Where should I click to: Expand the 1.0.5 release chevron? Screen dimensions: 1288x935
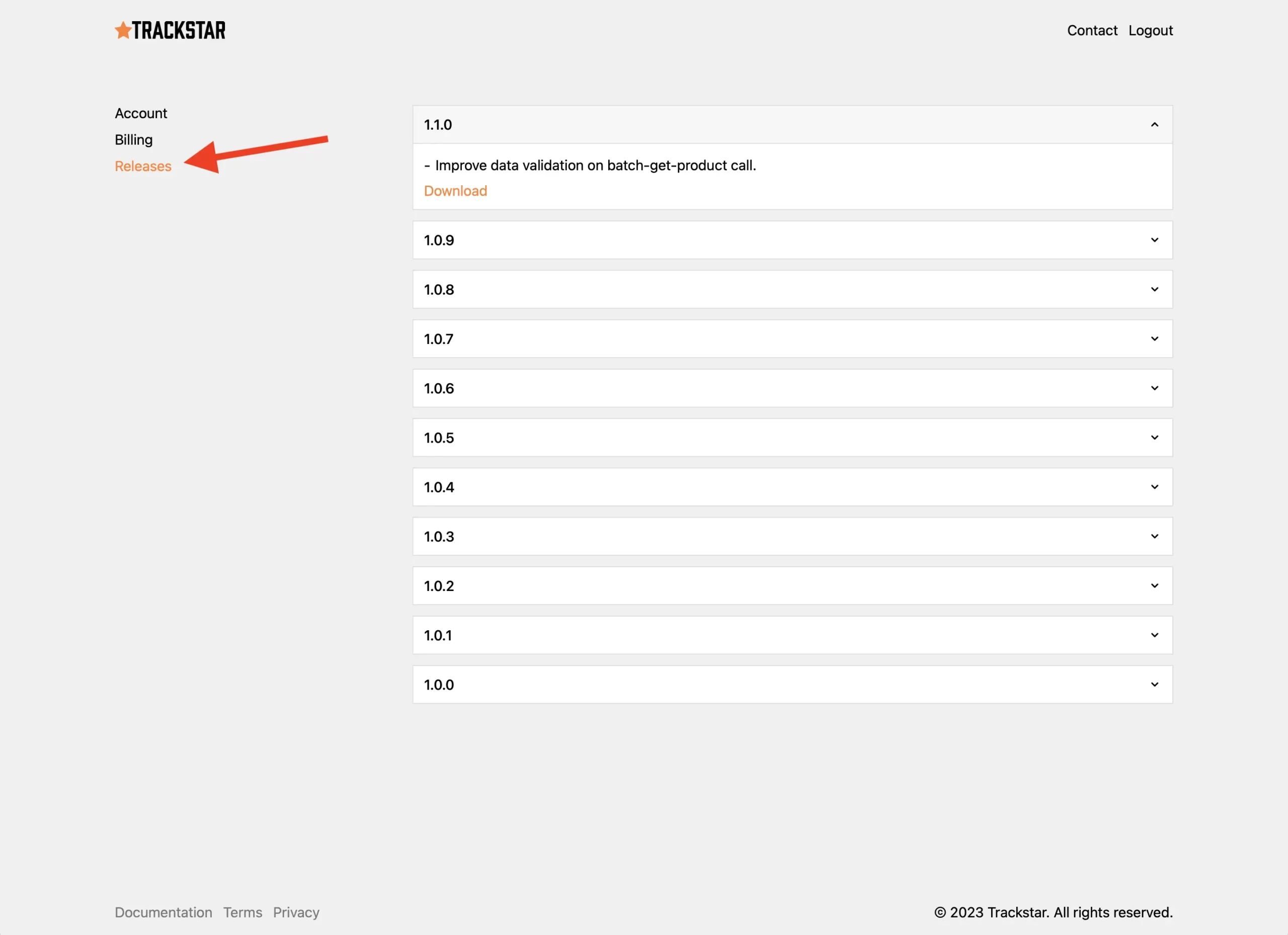tap(1155, 438)
